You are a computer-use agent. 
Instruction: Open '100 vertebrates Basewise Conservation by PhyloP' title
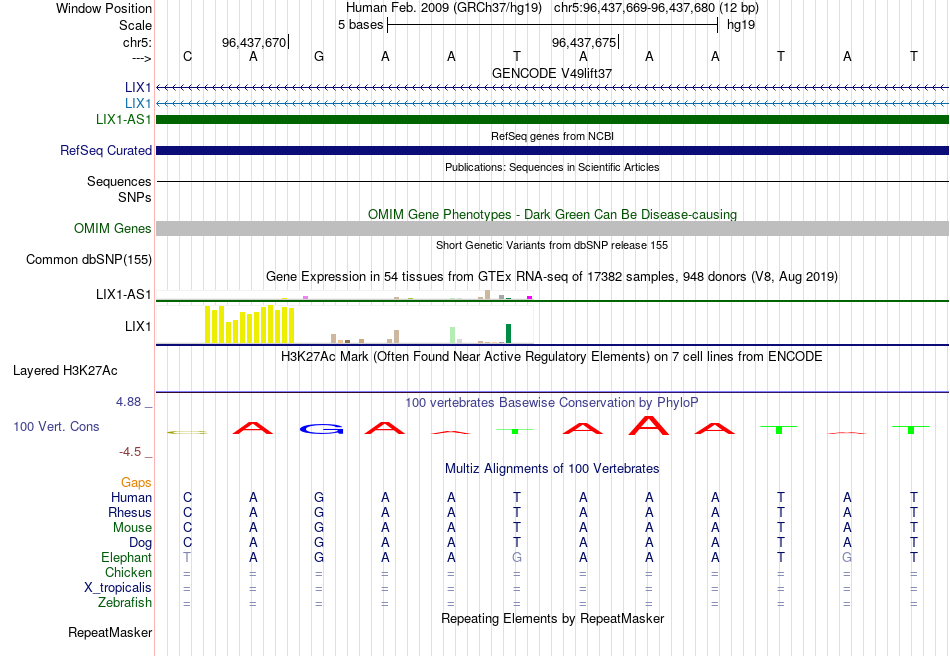[x=552, y=402]
